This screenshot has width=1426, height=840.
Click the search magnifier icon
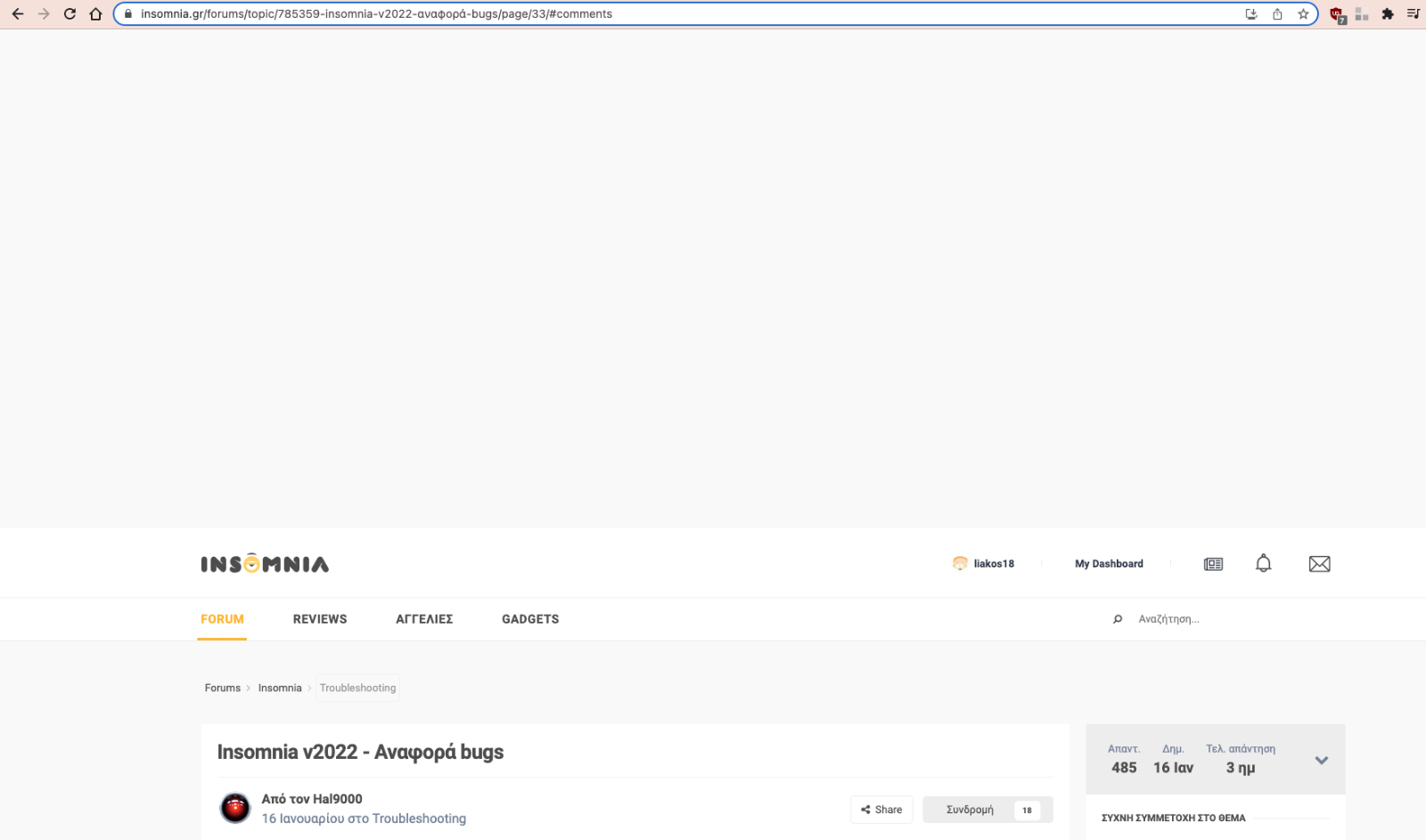pos(1118,619)
